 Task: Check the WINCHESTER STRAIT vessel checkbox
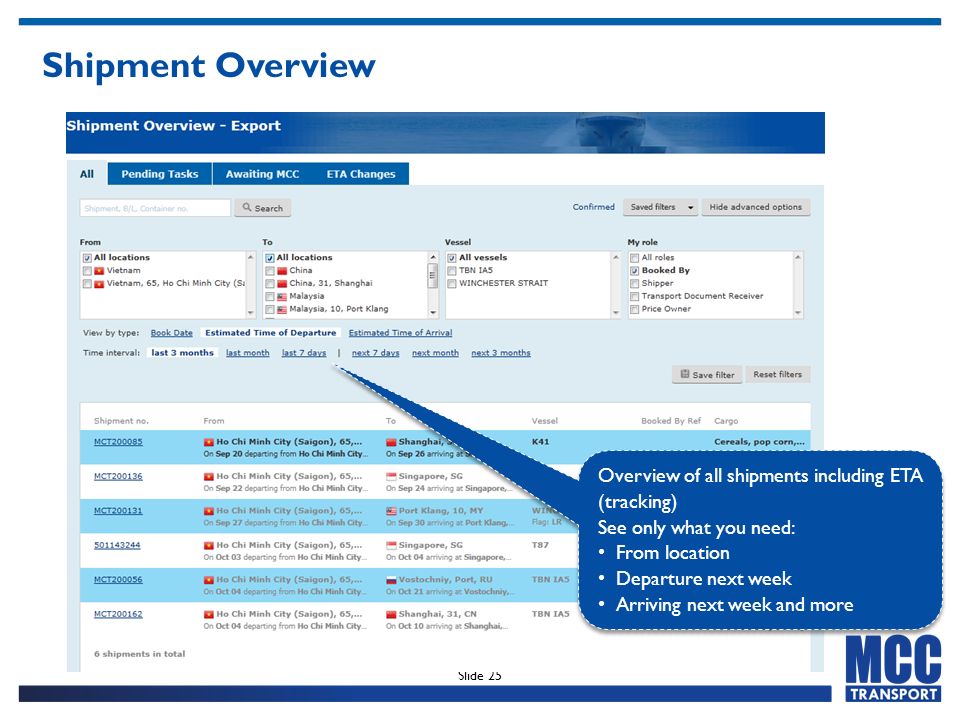point(452,283)
